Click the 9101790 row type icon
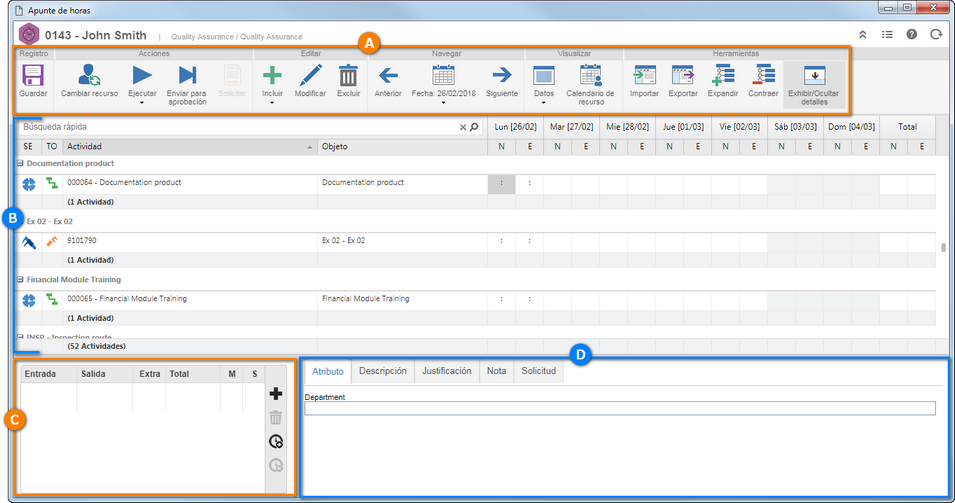Viewport: 955px width, 503px height. pyautogui.click(x=52, y=242)
